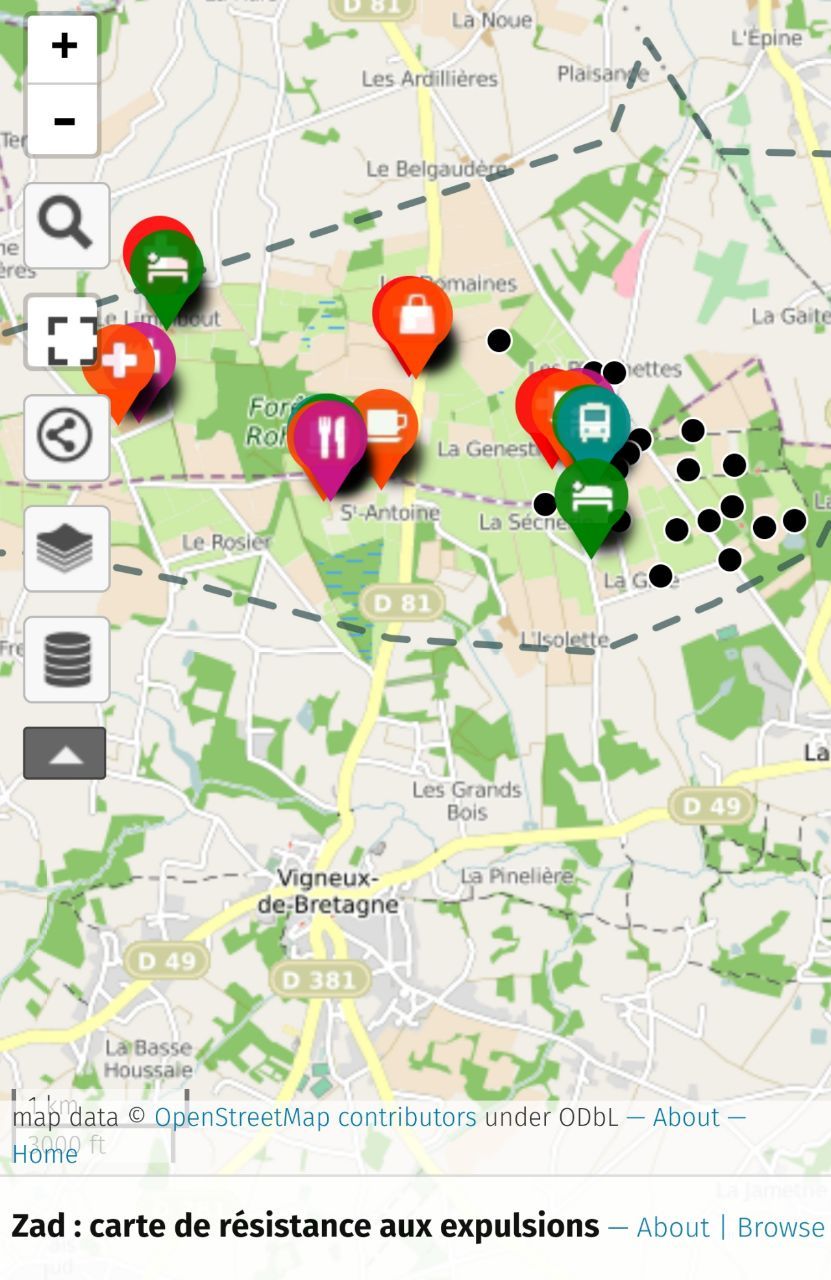Toggle fullscreen map view

point(67,336)
